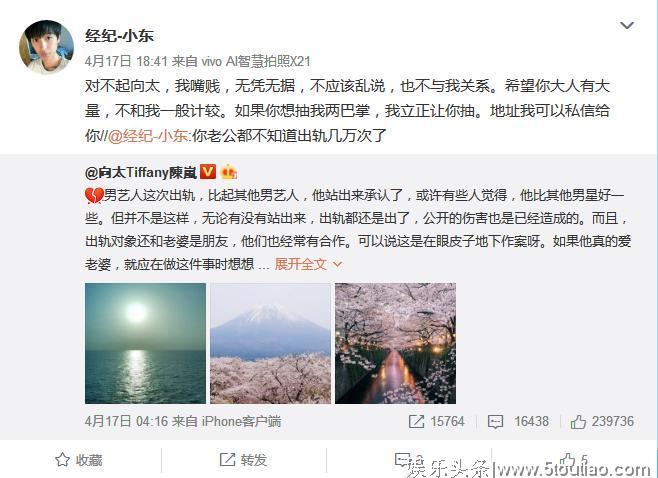Screen dimensions: 658x478
Task: Open @向太Tiffany陳嵐 profile link
Action: click(141, 172)
